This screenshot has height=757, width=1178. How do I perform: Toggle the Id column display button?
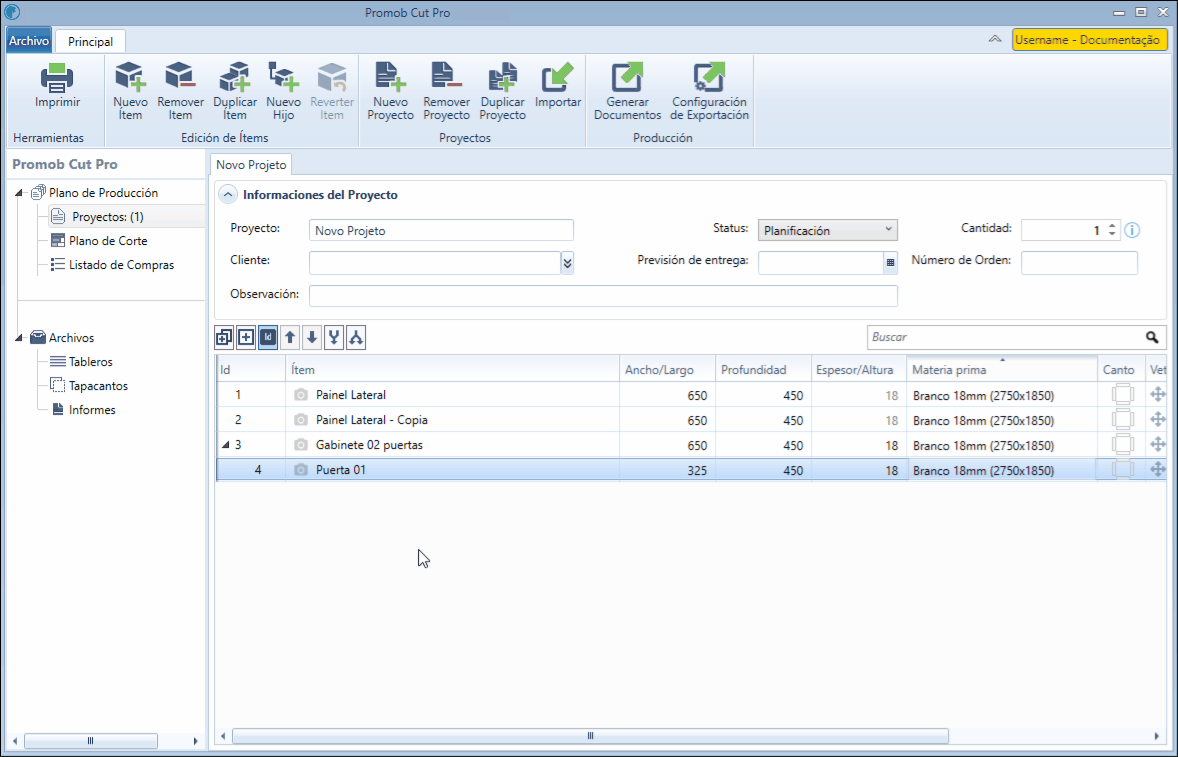(268, 338)
